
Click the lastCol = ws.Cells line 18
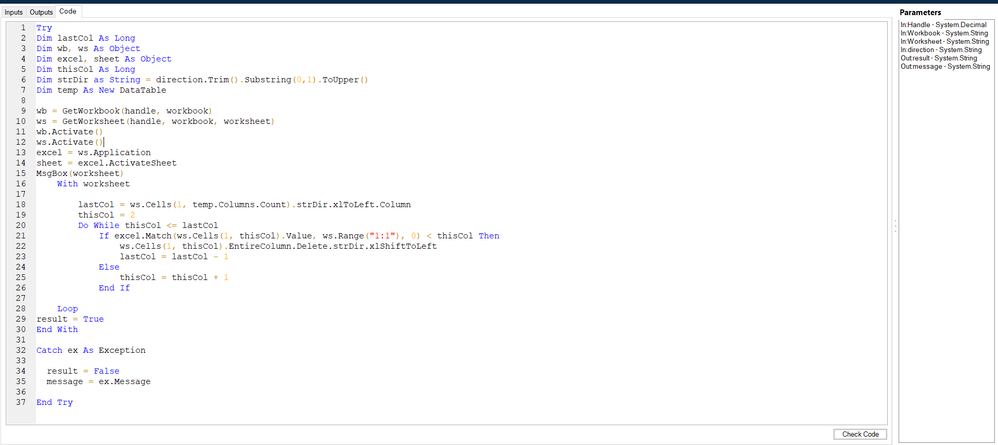tap(244, 204)
